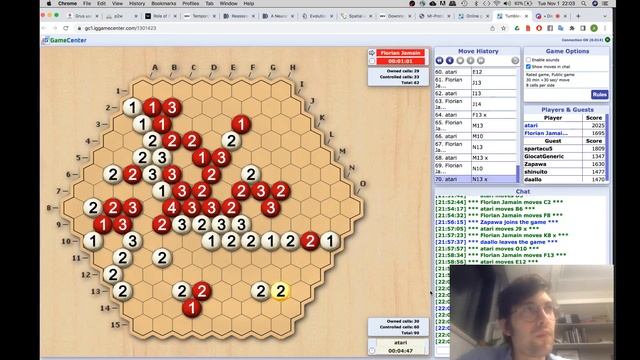The height and width of the screenshot is (360, 640).
Task: Click turn arrow icon next to Florian Jamain
Action: click(x=372, y=53)
